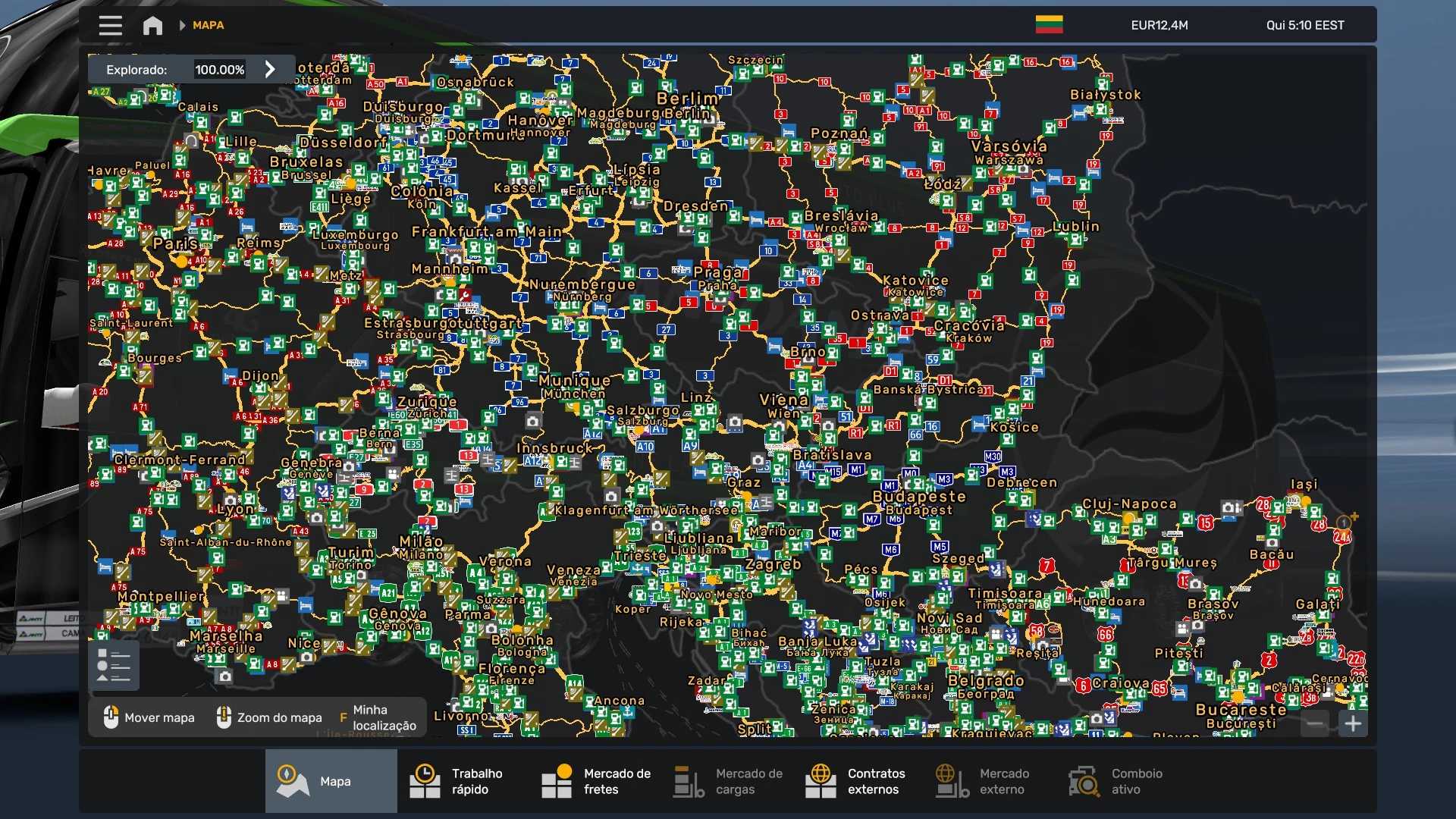This screenshot has height=819, width=1456.
Task: Click the EUR12,4M balance display
Action: 1159,25
